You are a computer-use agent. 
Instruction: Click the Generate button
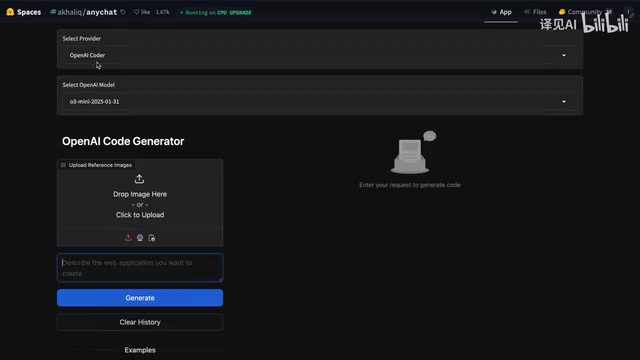pos(140,298)
